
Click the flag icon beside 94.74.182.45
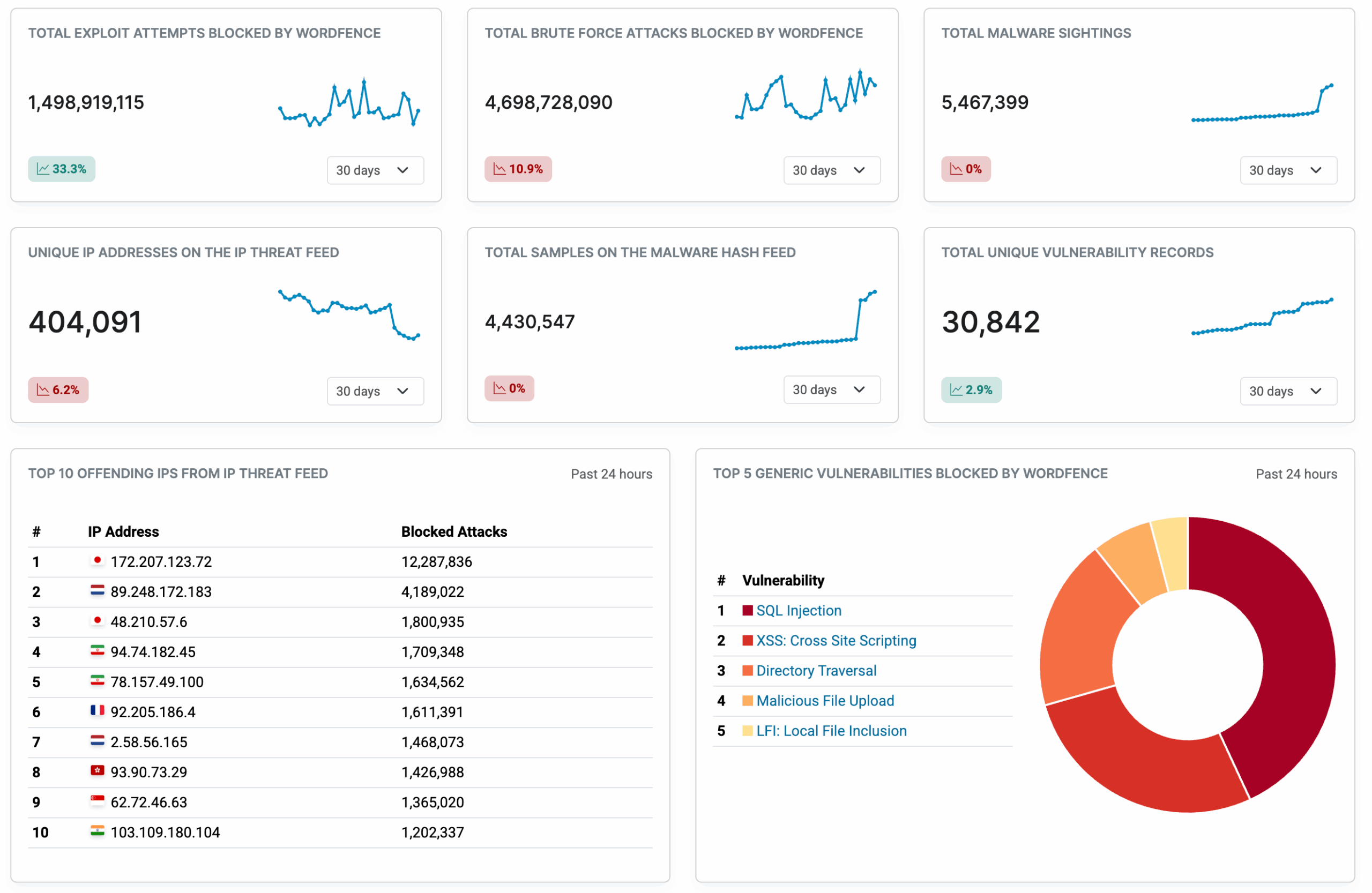pos(98,650)
